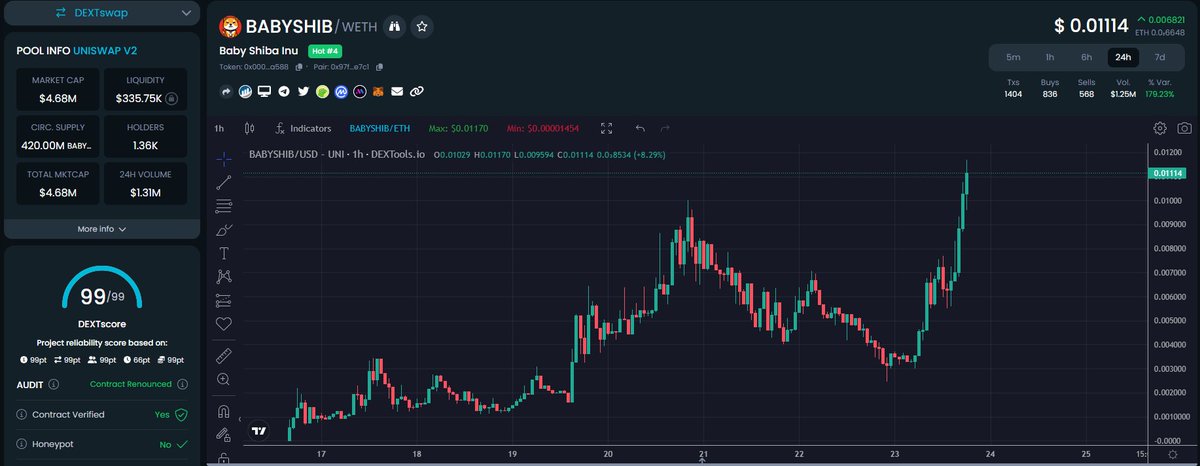Image resolution: width=1200 pixels, height=466 pixels.
Task: Toggle stay in drawing mode
Action: [224, 436]
